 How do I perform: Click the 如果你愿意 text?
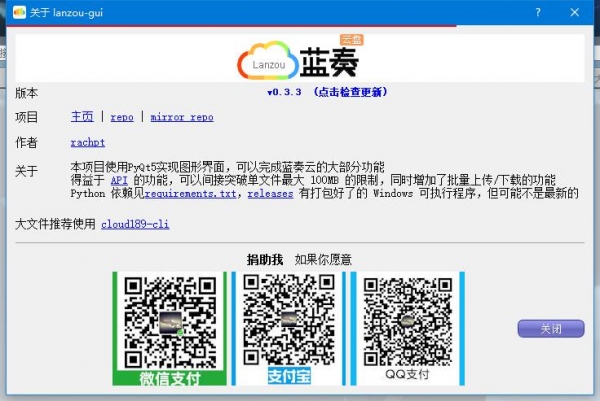323,260
